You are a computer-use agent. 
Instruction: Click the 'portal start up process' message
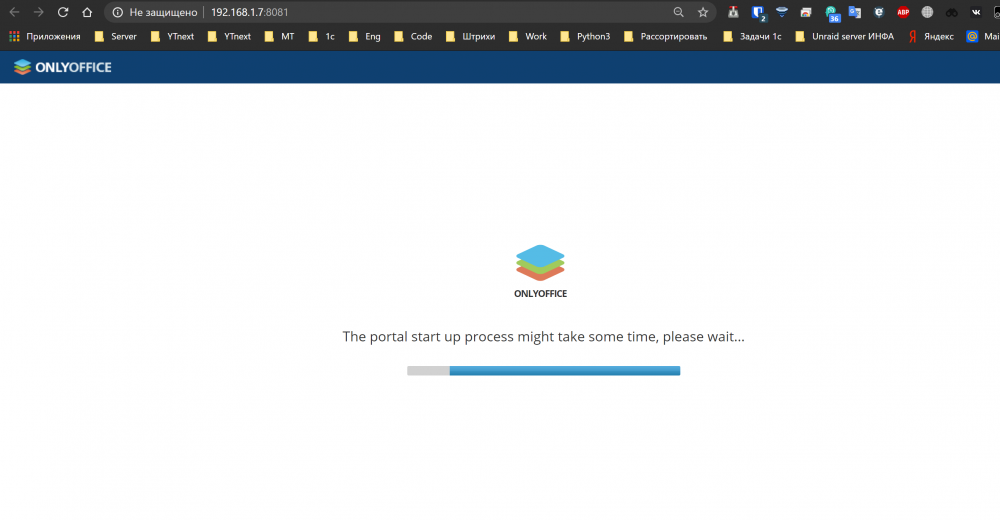click(x=543, y=336)
